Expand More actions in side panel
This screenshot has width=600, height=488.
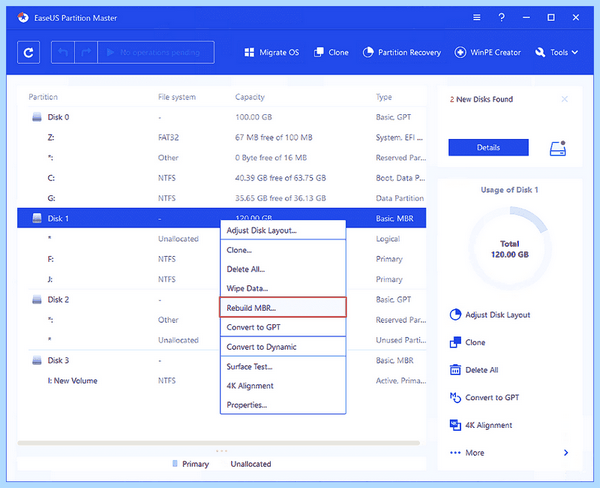[509, 453]
